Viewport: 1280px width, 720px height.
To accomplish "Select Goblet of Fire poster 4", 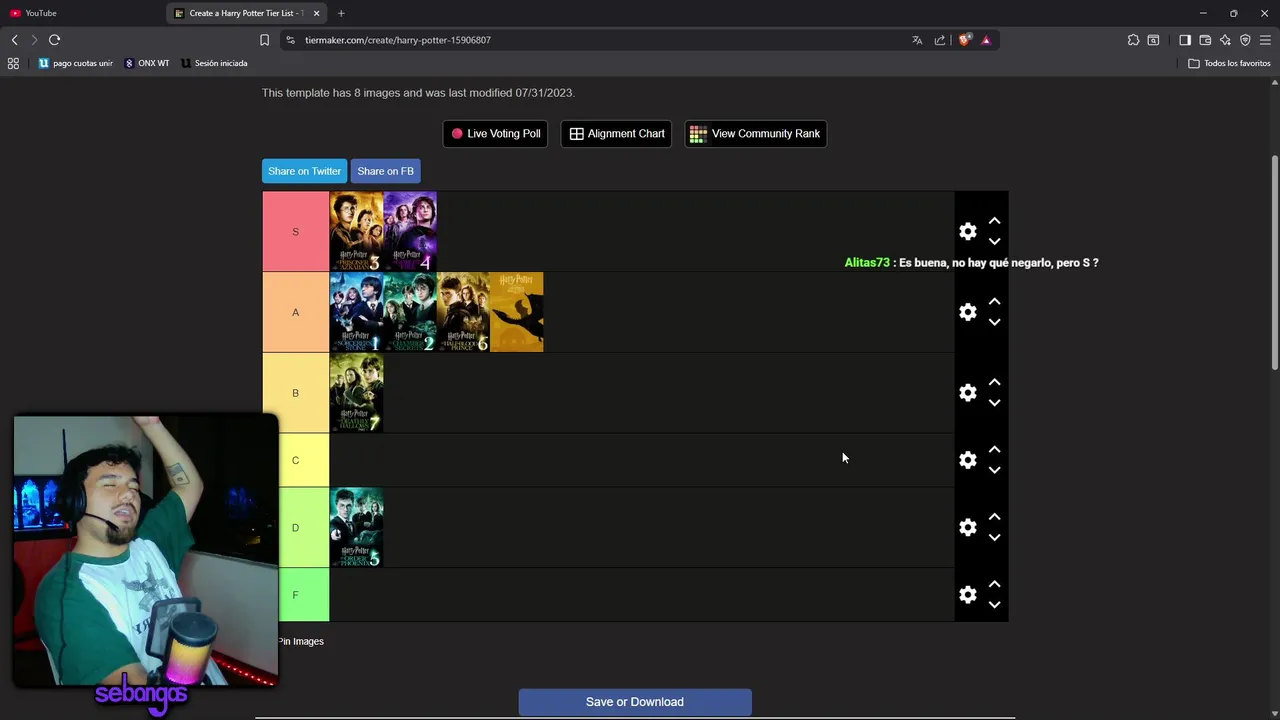I will 410,232.
